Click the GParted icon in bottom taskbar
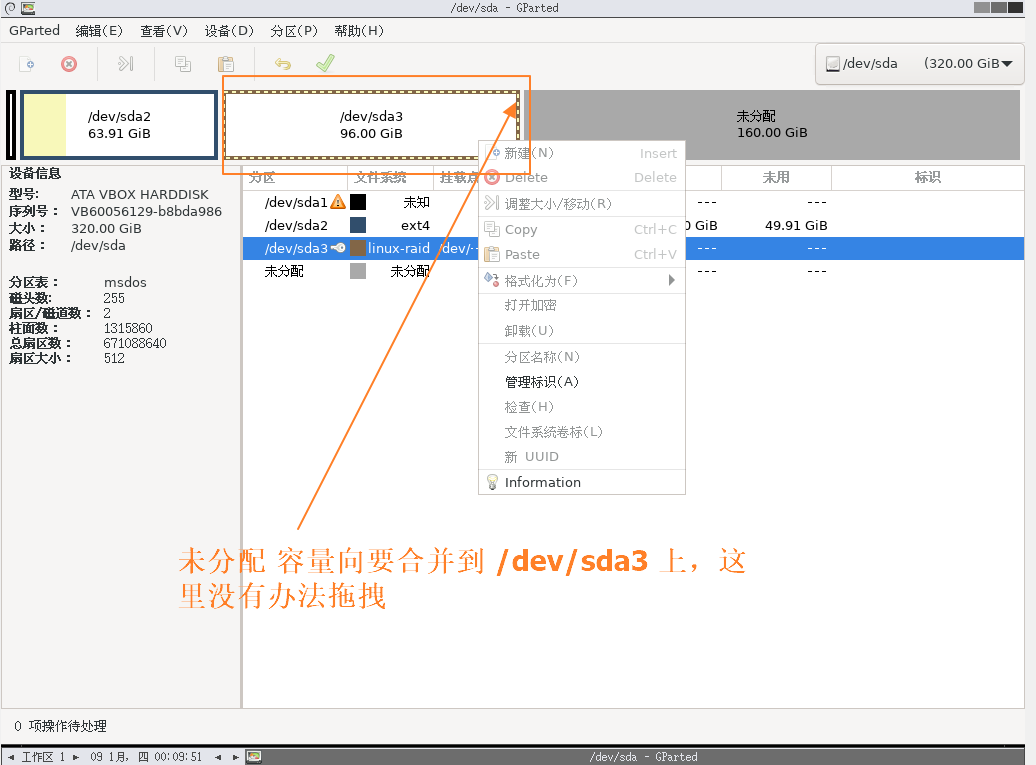The height and width of the screenshot is (765, 1036). (x=254, y=756)
